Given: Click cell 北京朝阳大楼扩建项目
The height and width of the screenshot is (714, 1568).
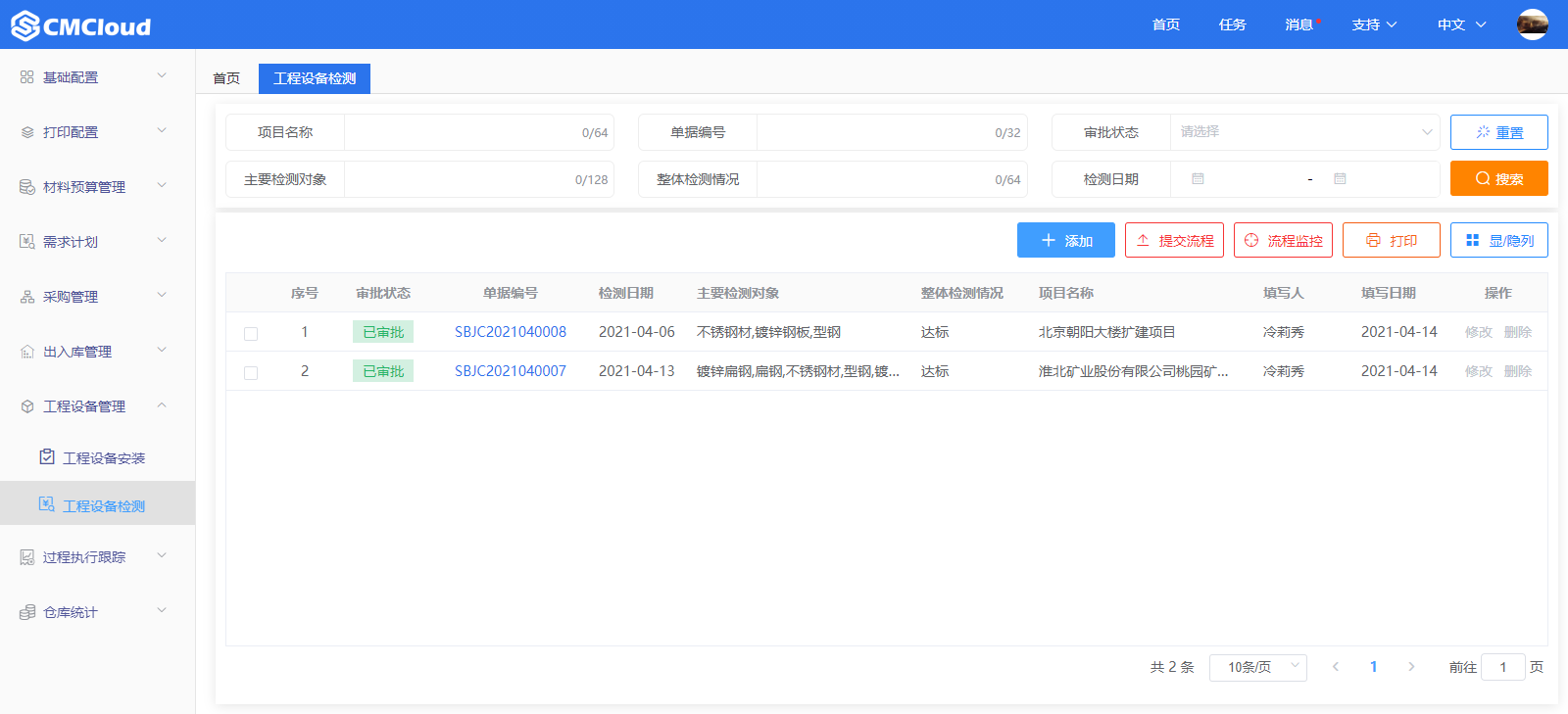Looking at the screenshot, I should 1107,332.
